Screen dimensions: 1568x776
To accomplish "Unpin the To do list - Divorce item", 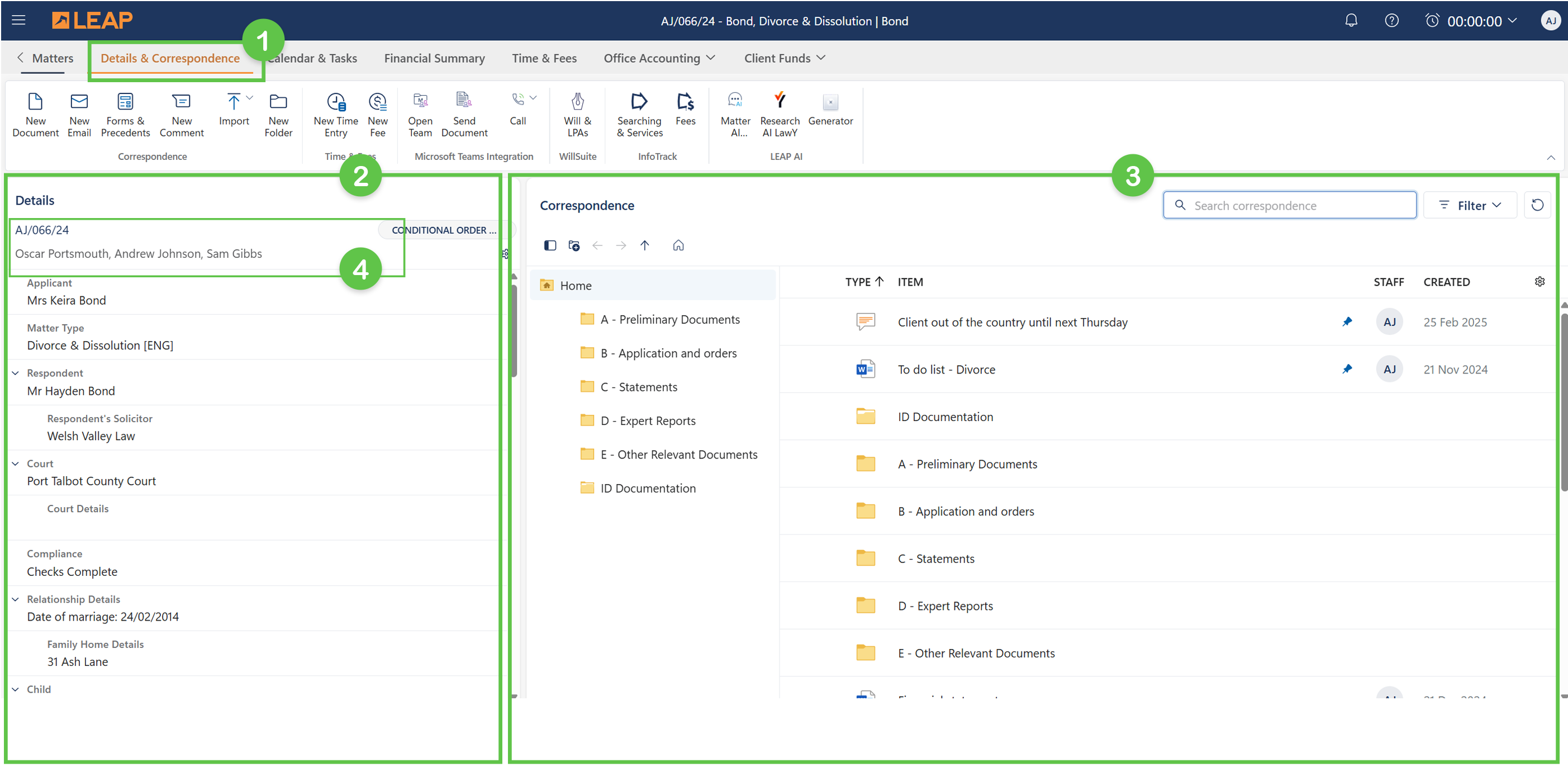I will 1347,369.
